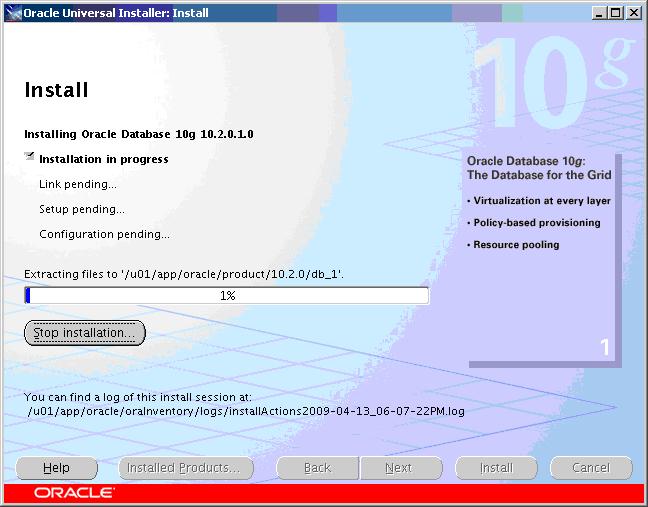Minimize the installer window

click(x=598, y=13)
